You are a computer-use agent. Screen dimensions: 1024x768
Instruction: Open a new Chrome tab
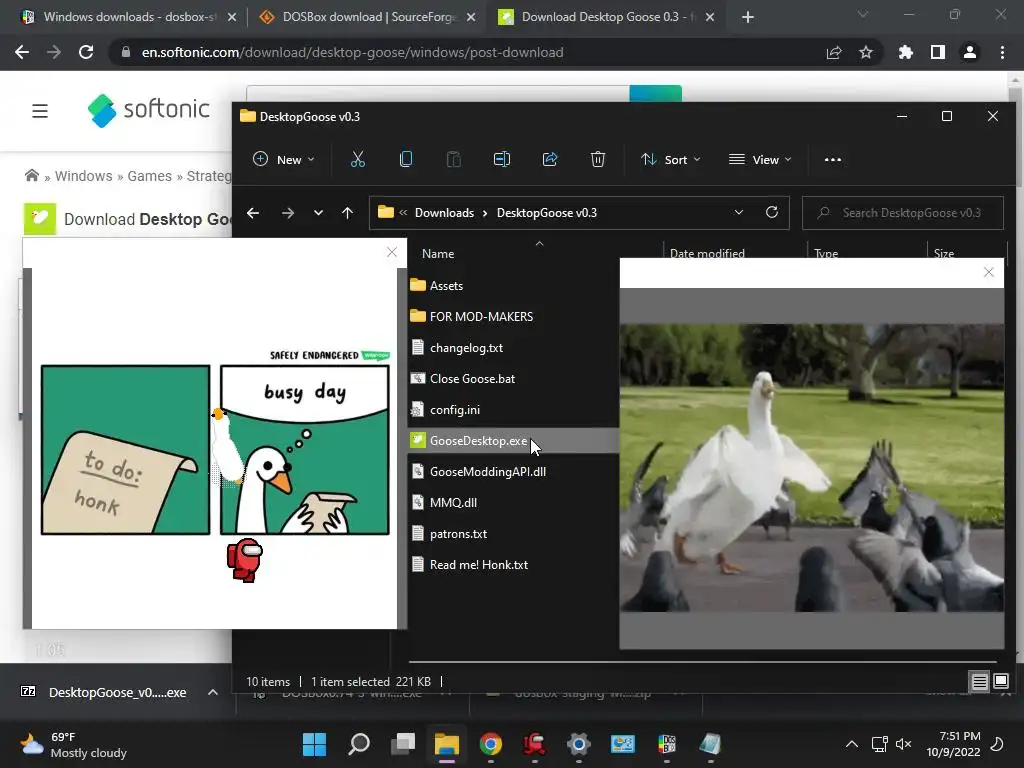click(748, 17)
